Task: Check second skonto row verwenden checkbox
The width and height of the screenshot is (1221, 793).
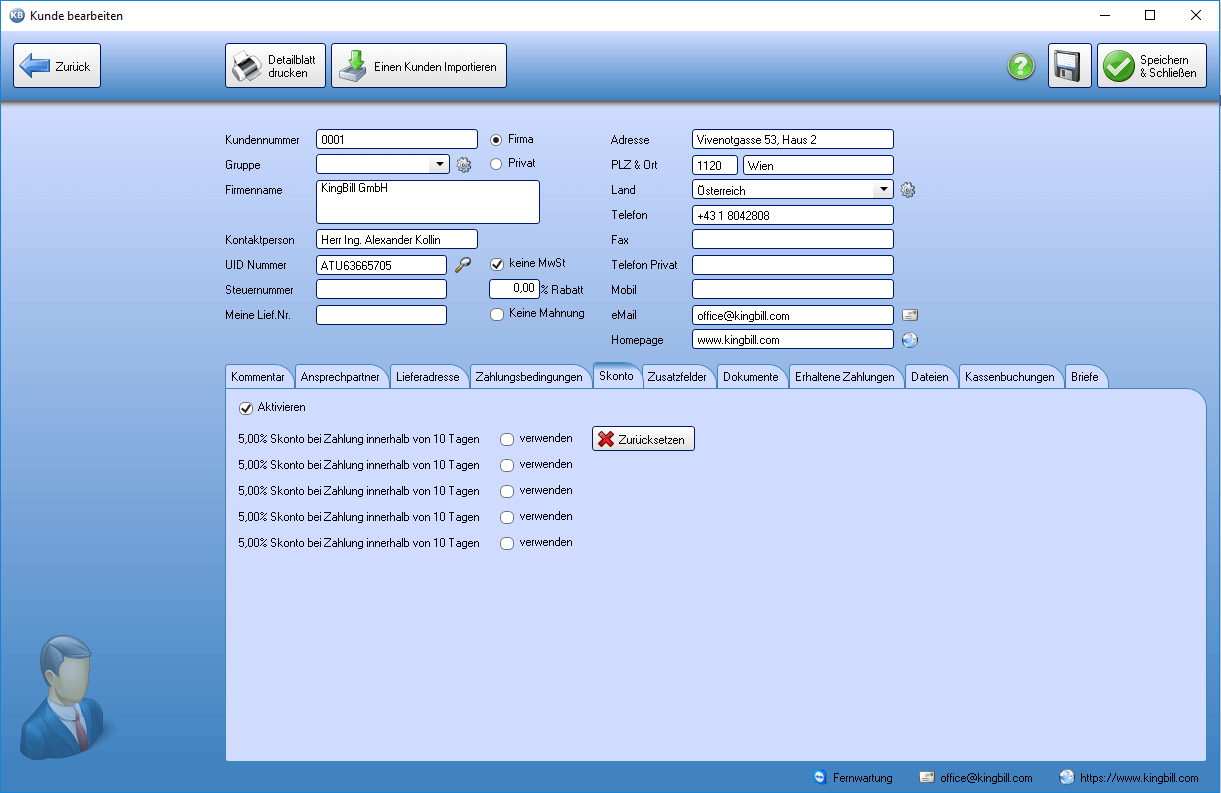Action: click(x=507, y=465)
